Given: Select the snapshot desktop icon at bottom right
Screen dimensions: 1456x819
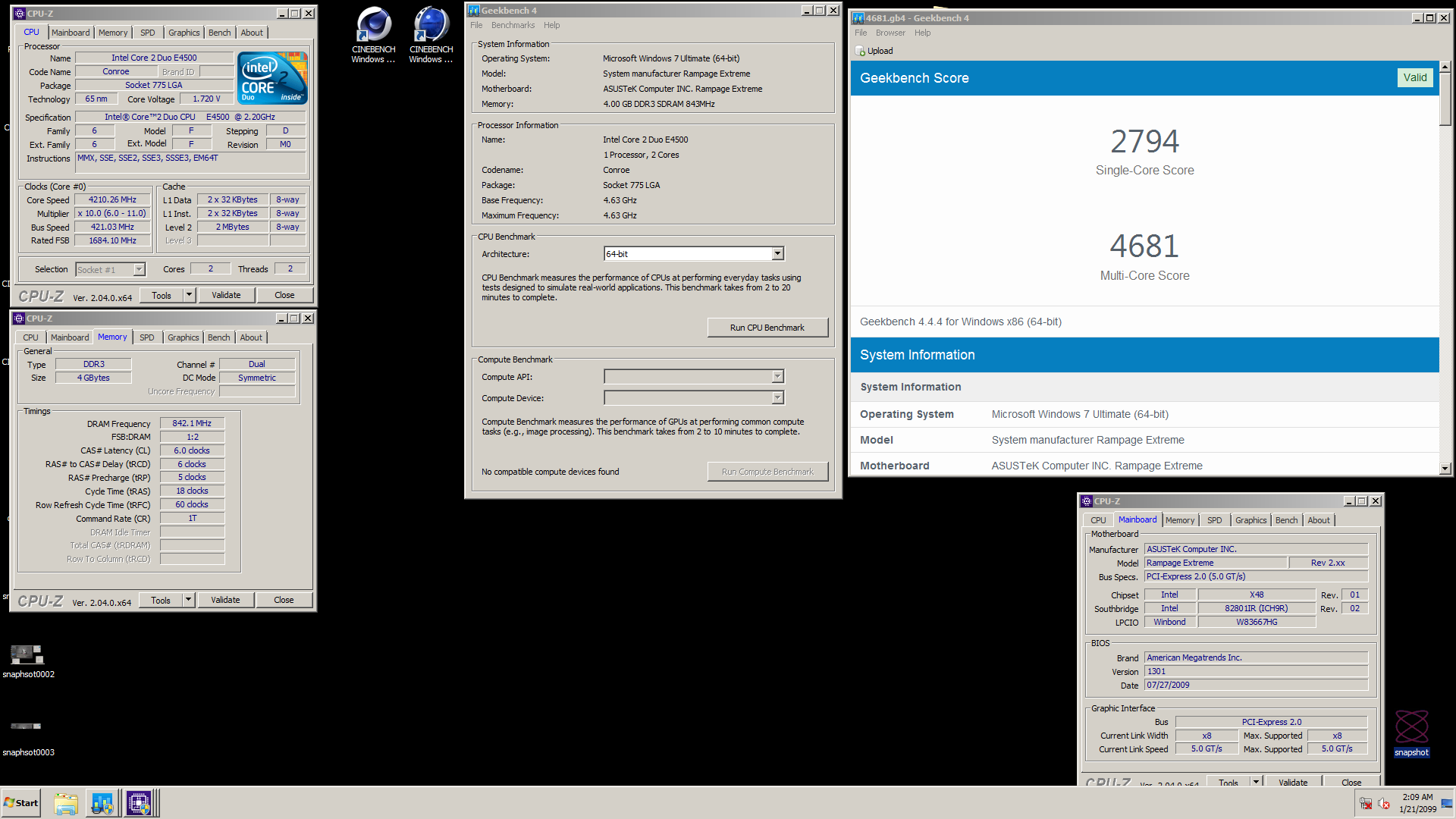Looking at the screenshot, I should (1411, 733).
